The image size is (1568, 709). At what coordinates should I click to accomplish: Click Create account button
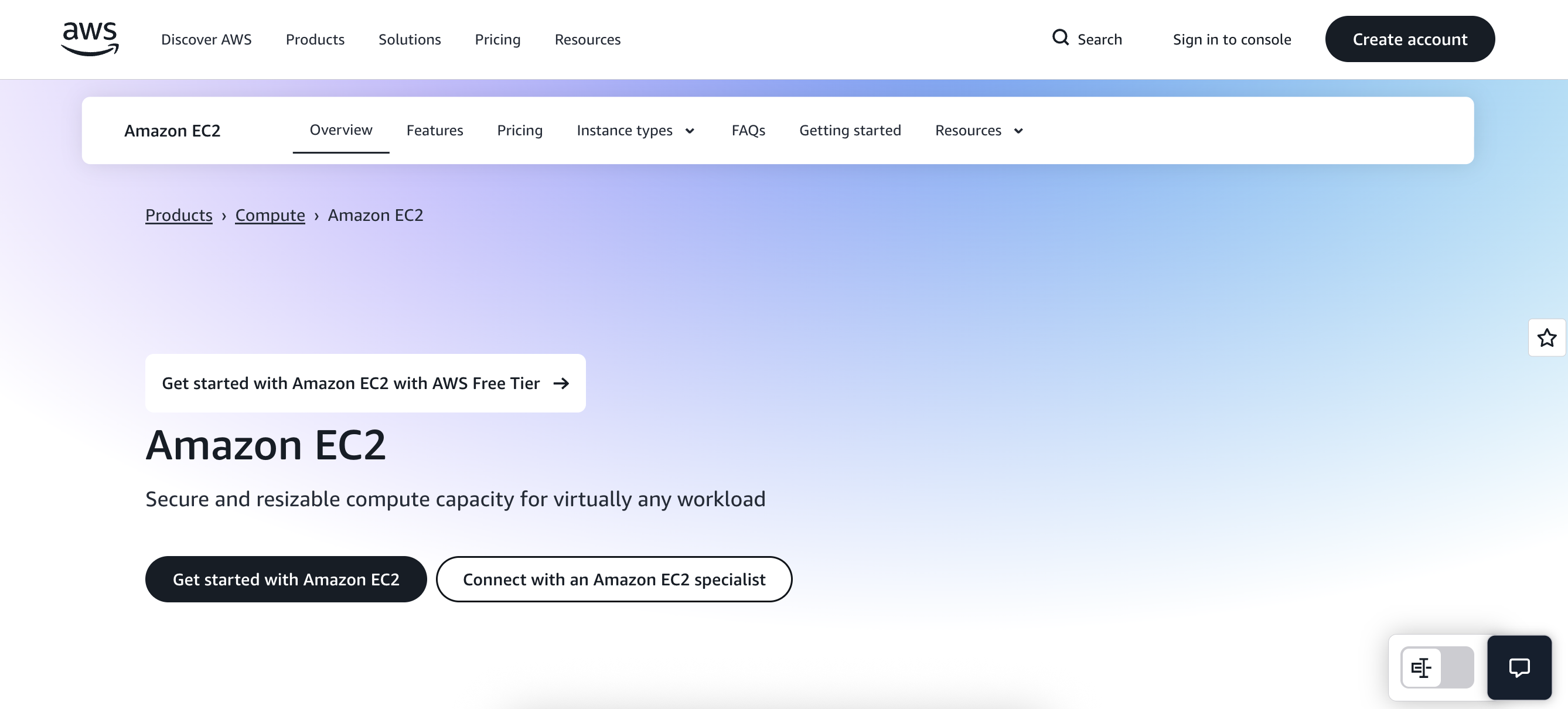tap(1410, 40)
